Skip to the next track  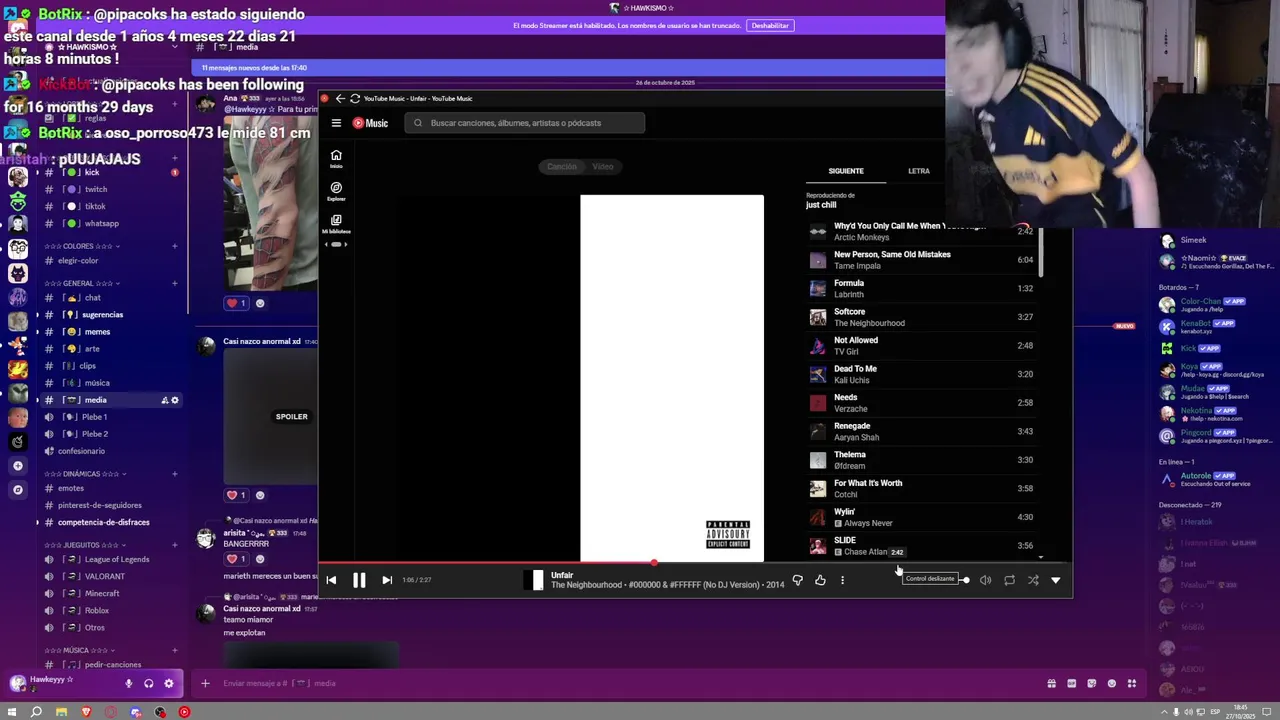click(x=387, y=580)
